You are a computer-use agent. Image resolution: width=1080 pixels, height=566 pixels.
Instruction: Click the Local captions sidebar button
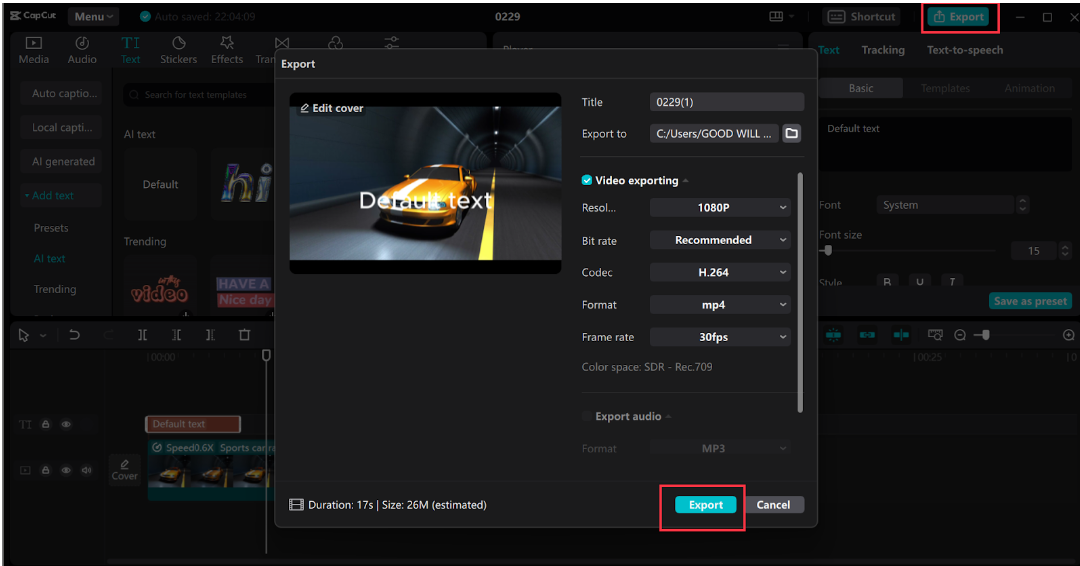coord(61,127)
